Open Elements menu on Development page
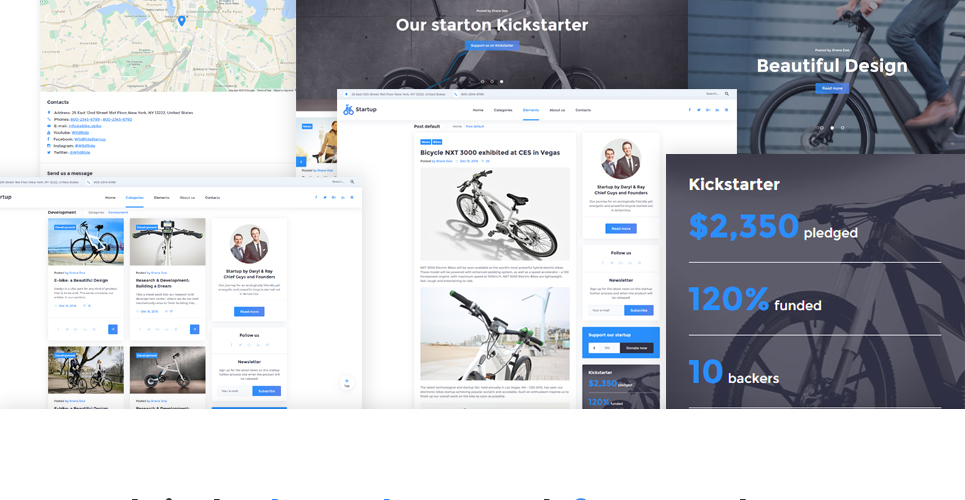965x500 pixels. 161,198
